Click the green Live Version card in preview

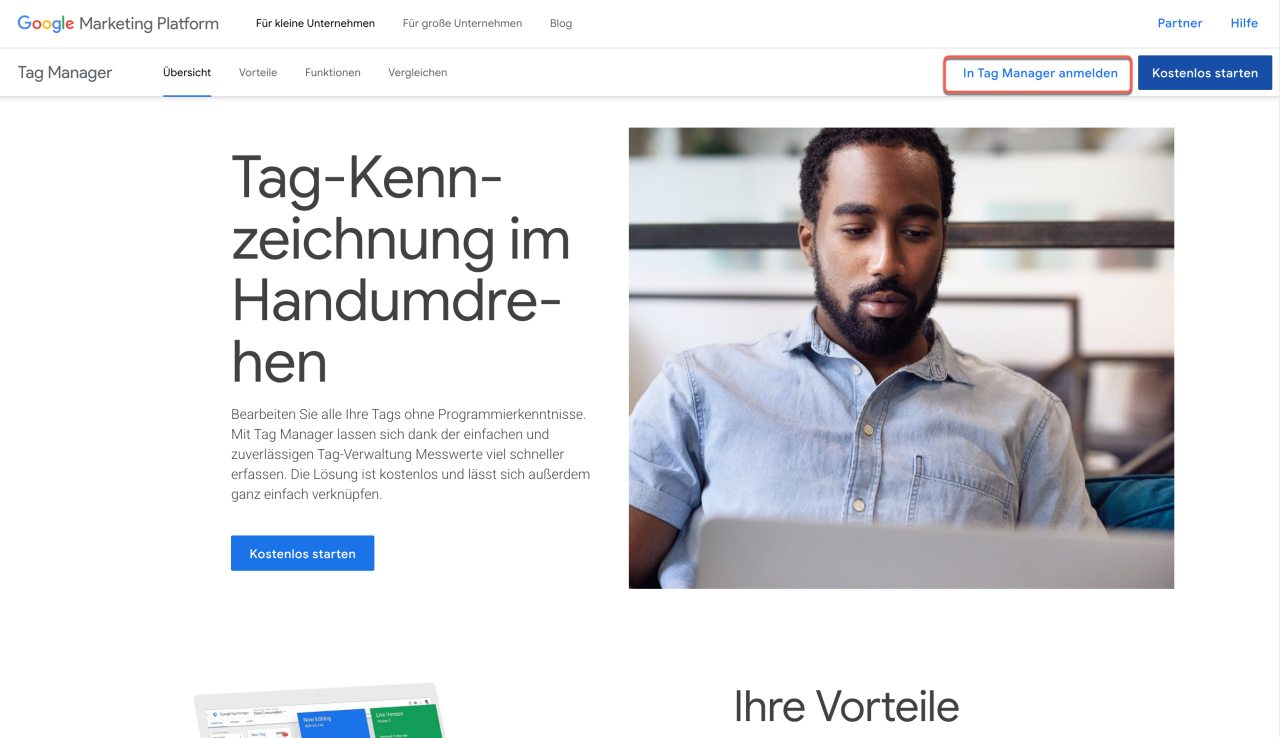pyautogui.click(x=406, y=722)
